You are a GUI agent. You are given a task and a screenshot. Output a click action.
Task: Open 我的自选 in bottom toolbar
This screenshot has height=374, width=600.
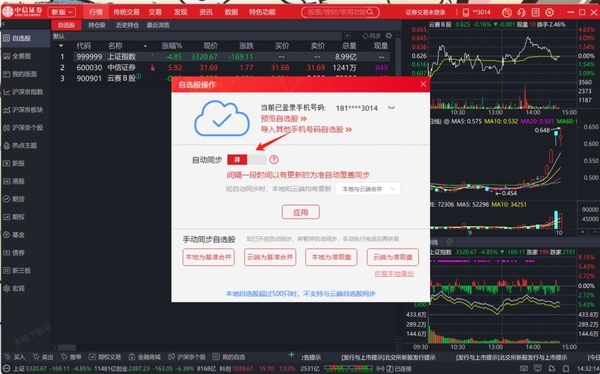pyautogui.click(x=229, y=357)
